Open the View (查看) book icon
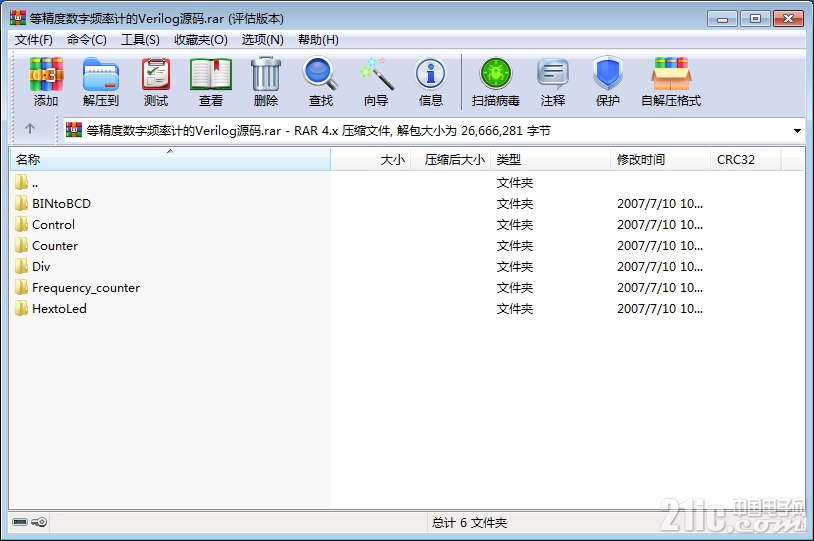This screenshot has height=541, width=814. pyautogui.click(x=211, y=75)
